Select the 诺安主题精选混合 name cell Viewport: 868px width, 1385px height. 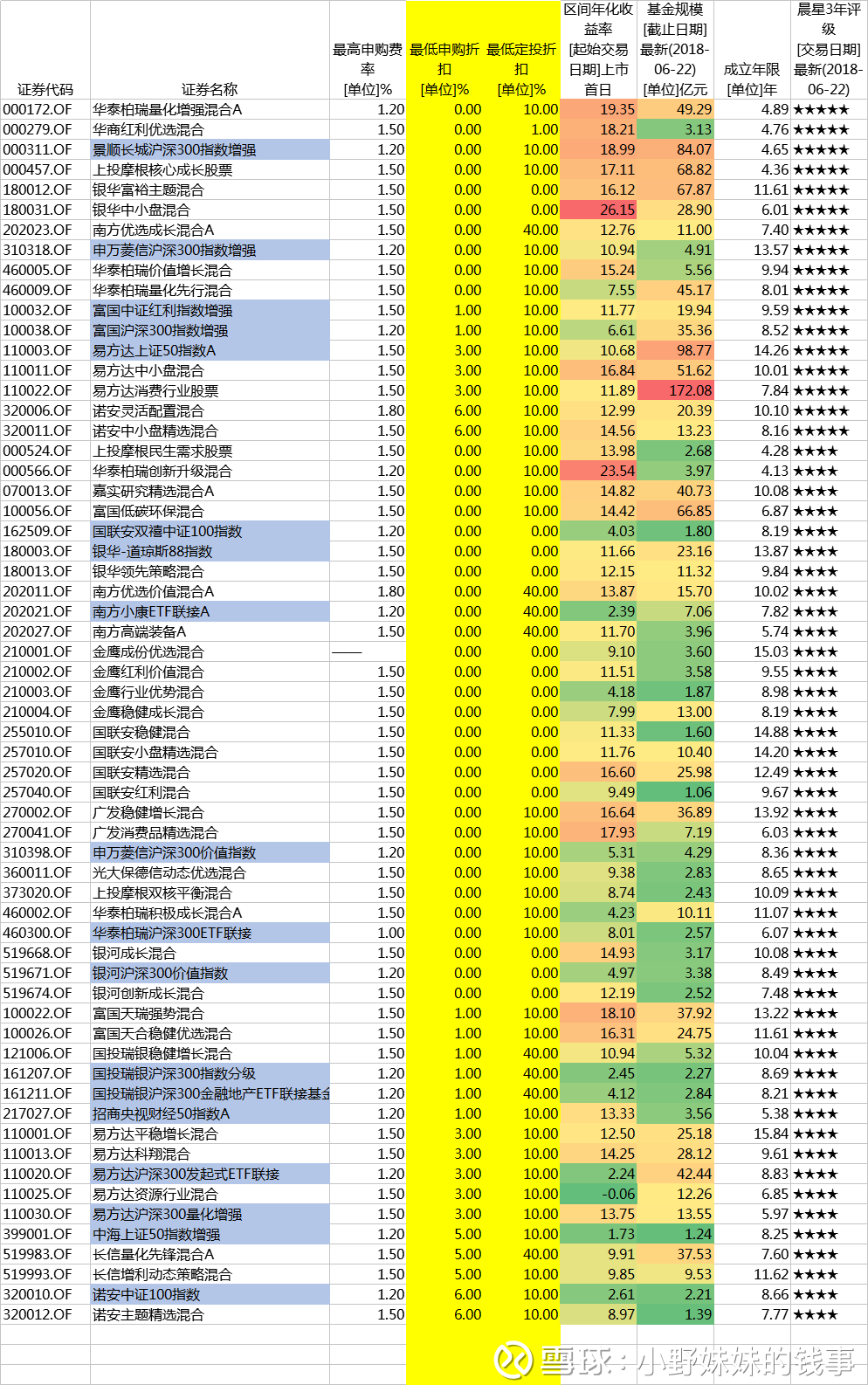[148, 1315]
